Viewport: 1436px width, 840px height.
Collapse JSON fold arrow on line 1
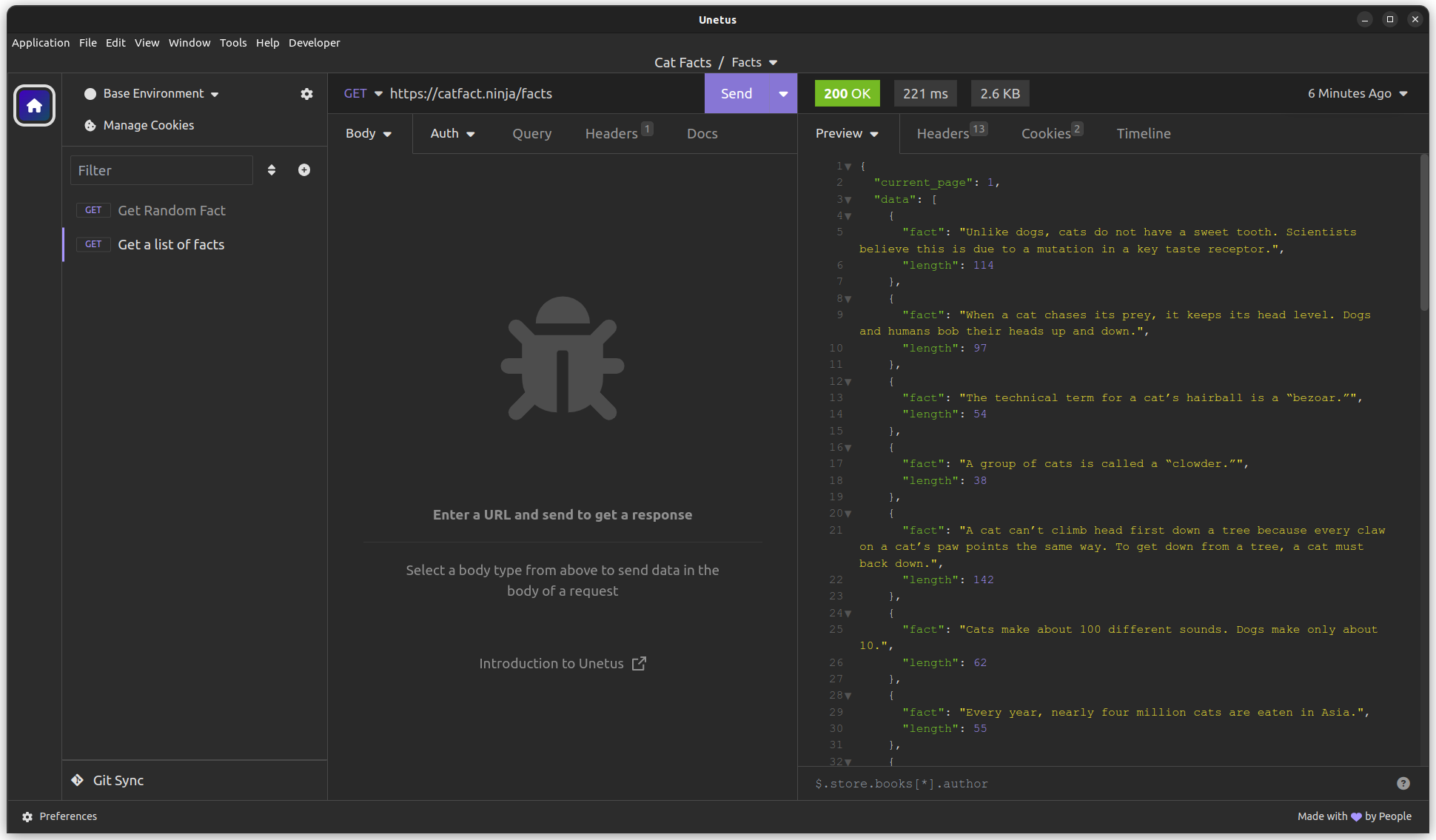coord(848,167)
